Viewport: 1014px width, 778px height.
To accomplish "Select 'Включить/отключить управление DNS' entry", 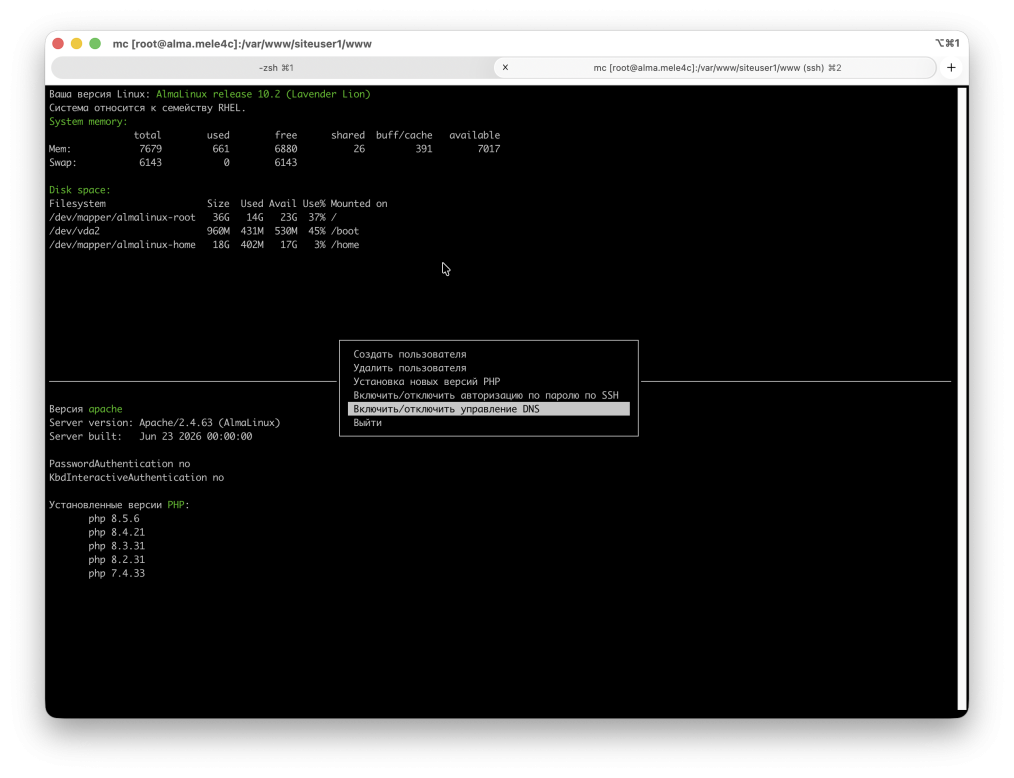I will [488, 409].
